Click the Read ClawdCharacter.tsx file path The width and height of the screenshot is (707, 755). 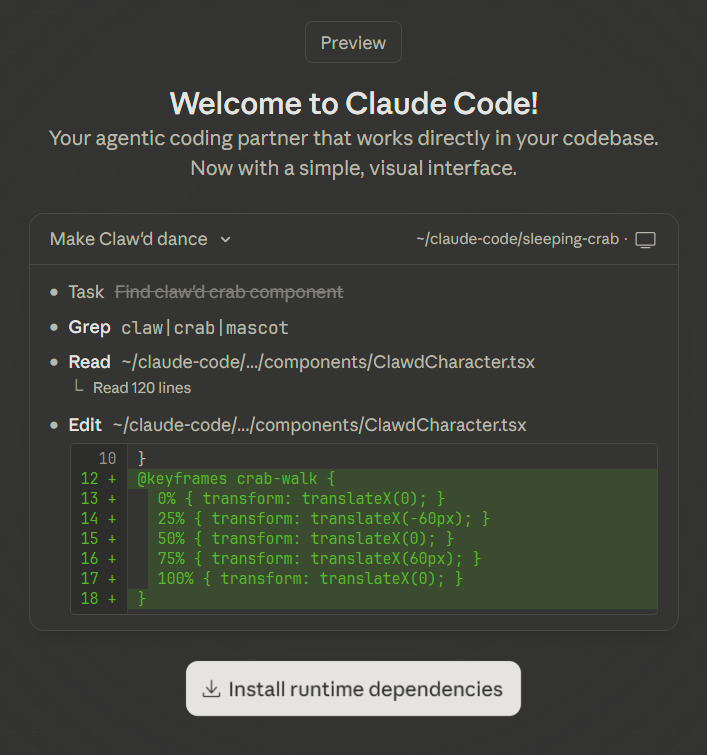click(328, 362)
